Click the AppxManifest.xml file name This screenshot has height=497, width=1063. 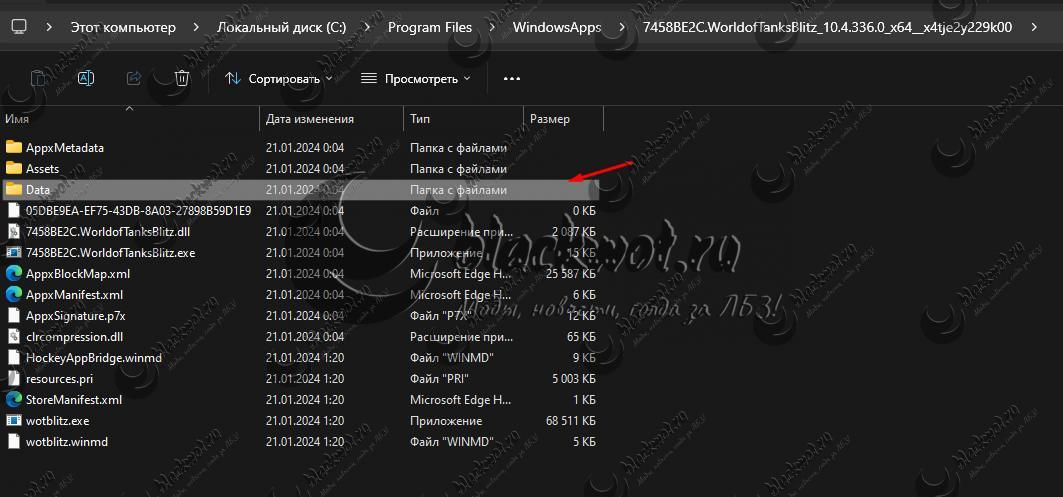75,295
